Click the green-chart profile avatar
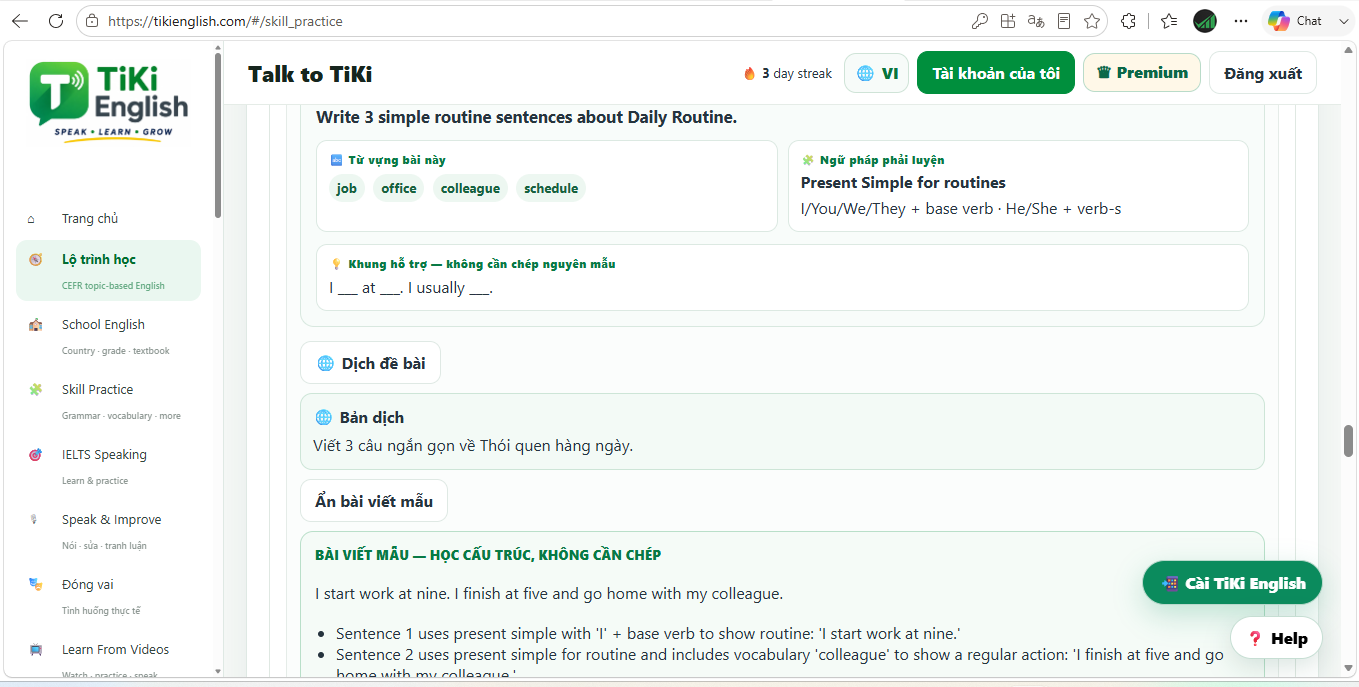Viewport: 1359px width, 687px height. 1205,21
